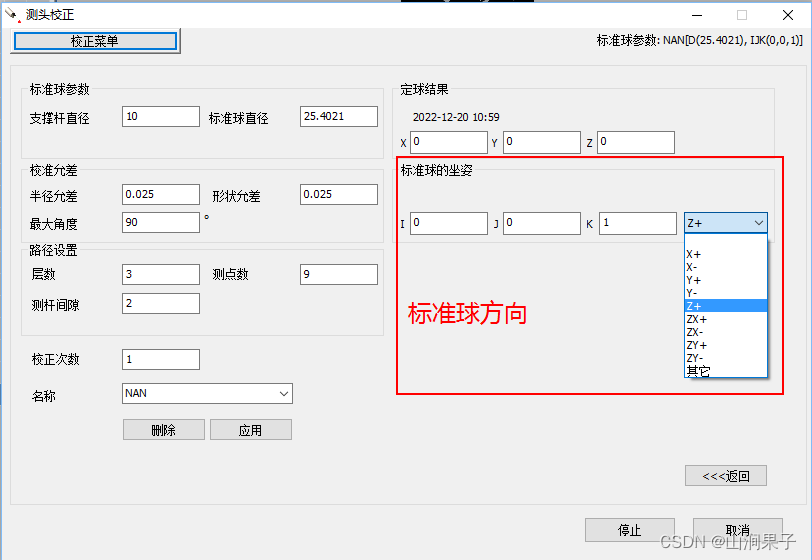Viewport: 812px width, 560px height.
Task: Click the 停止 button
Action: pos(630,529)
